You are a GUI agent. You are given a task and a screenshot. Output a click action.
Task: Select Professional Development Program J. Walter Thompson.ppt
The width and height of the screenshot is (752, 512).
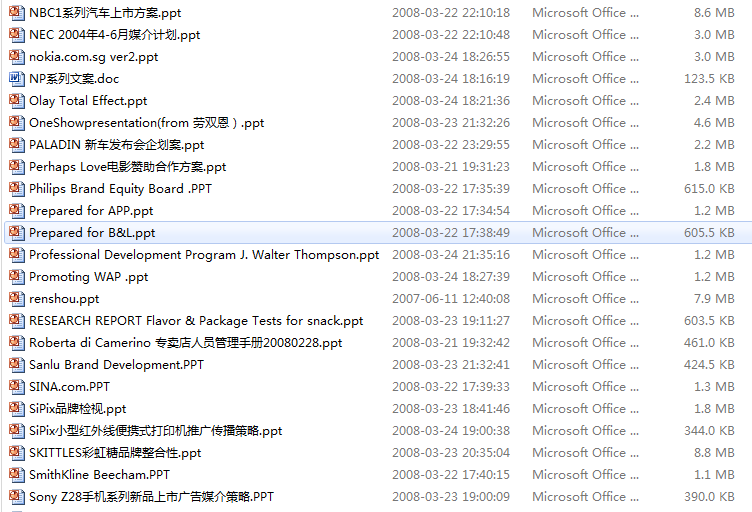[204, 255]
